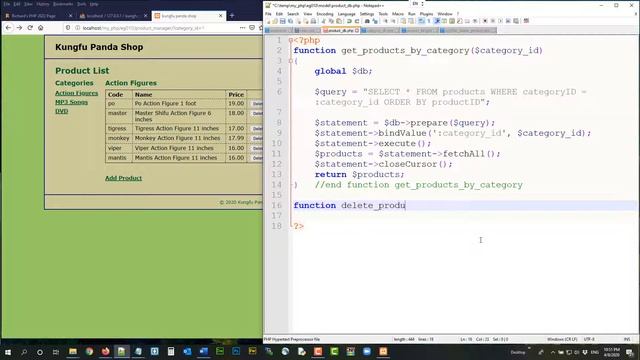The height and width of the screenshot is (360, 640).
Task: Open the Plugins menu in Notepad++
Action: pos(427,14)
